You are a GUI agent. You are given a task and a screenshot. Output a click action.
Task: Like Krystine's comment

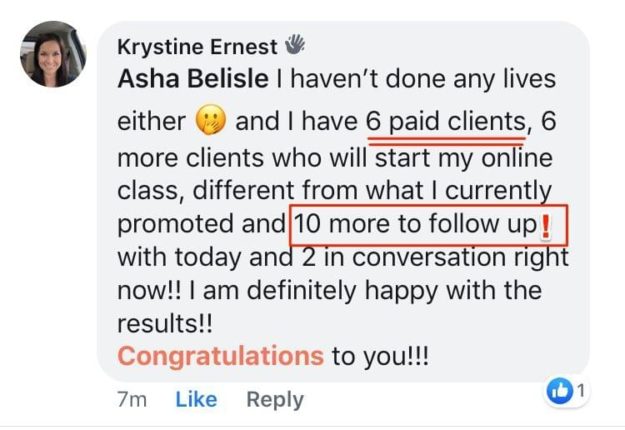pyautogui.click(x=196, y=400)
